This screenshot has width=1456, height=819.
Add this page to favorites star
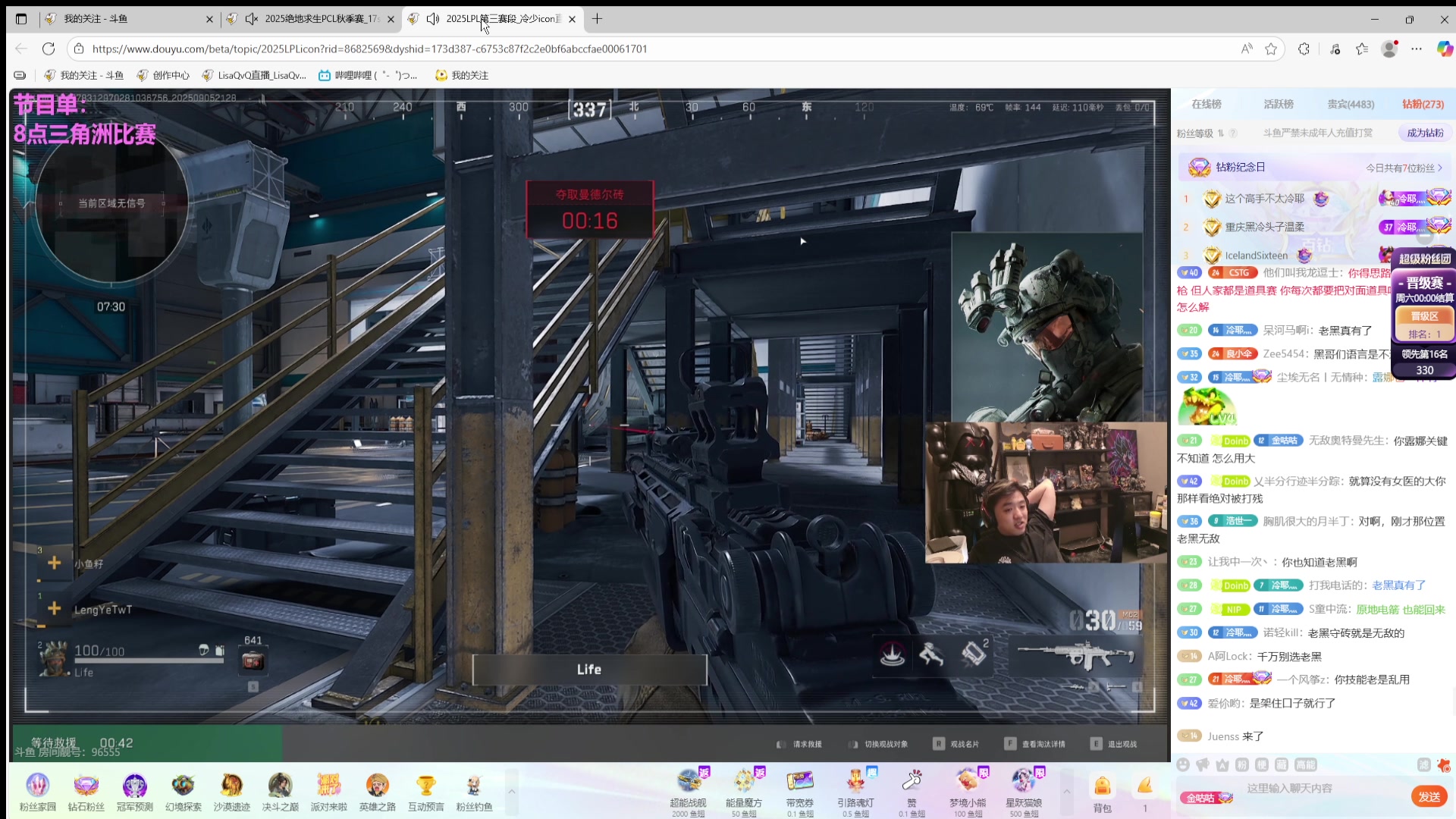coord(1271,49)
